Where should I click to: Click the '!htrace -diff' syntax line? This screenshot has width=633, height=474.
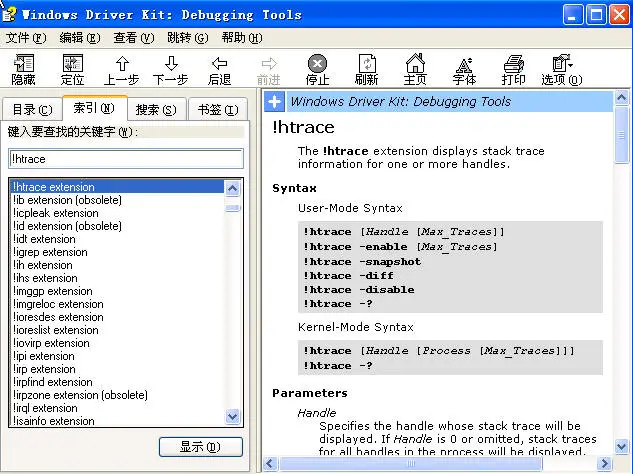tap(348, 276)
